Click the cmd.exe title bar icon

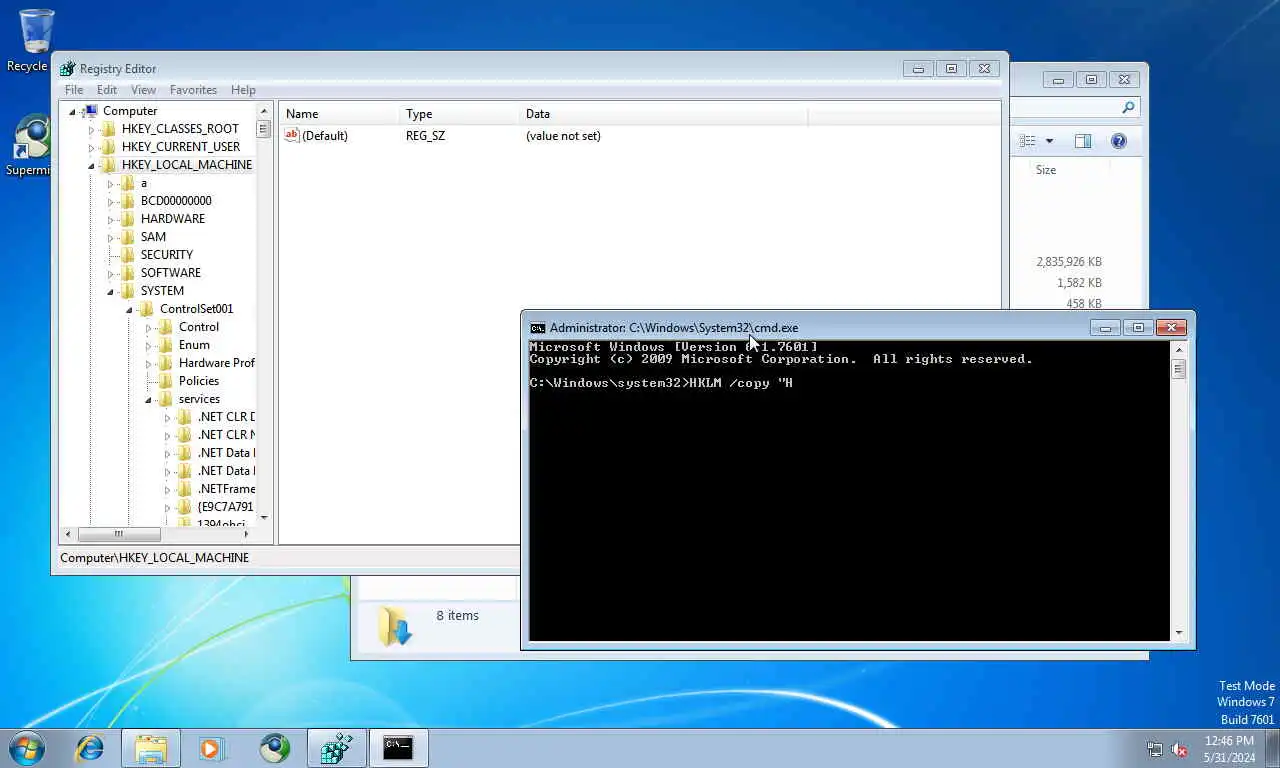coord(538,328)
